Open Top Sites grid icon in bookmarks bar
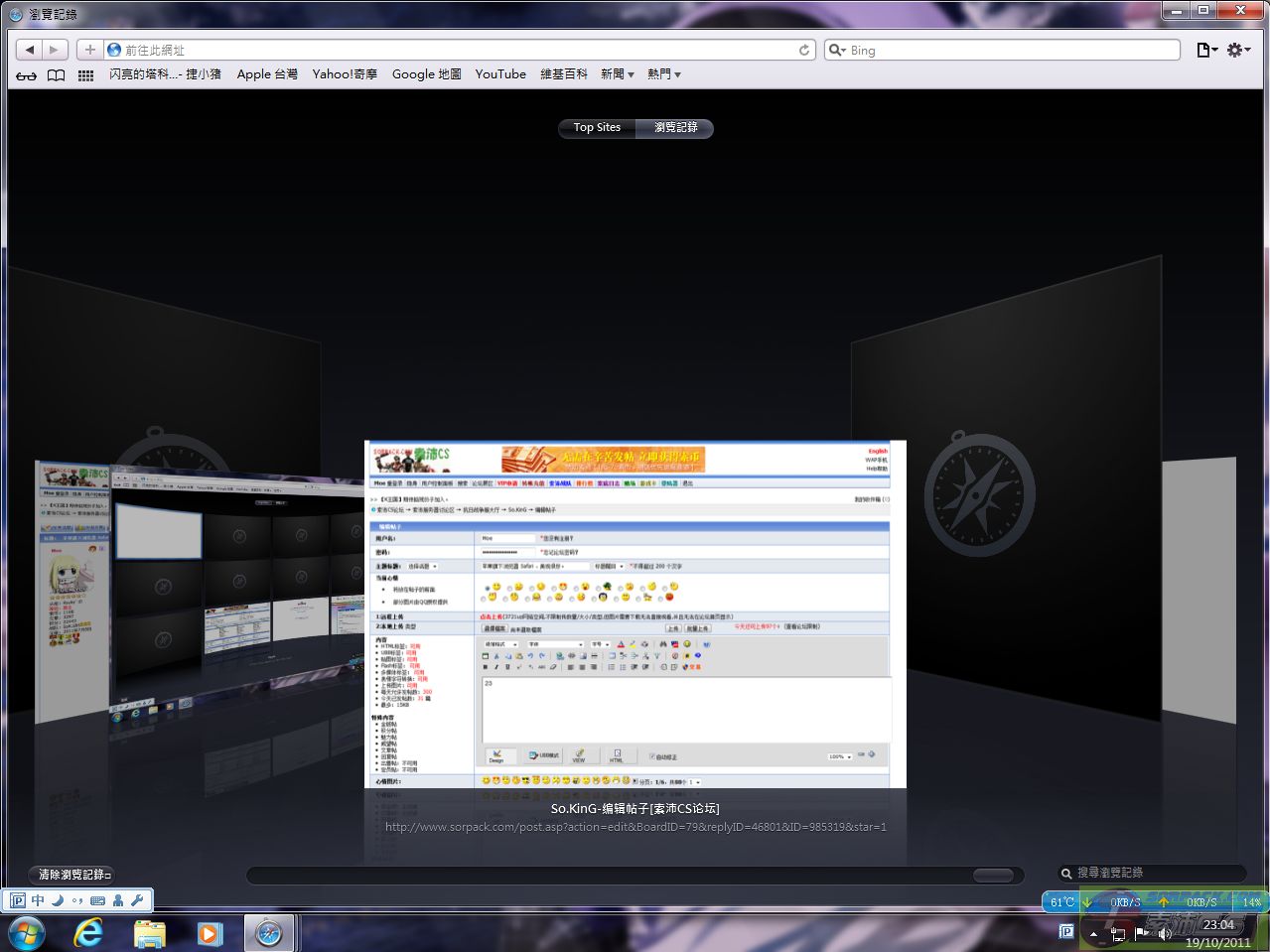This screenshot has height=952, width=1270. click(86, 75)
